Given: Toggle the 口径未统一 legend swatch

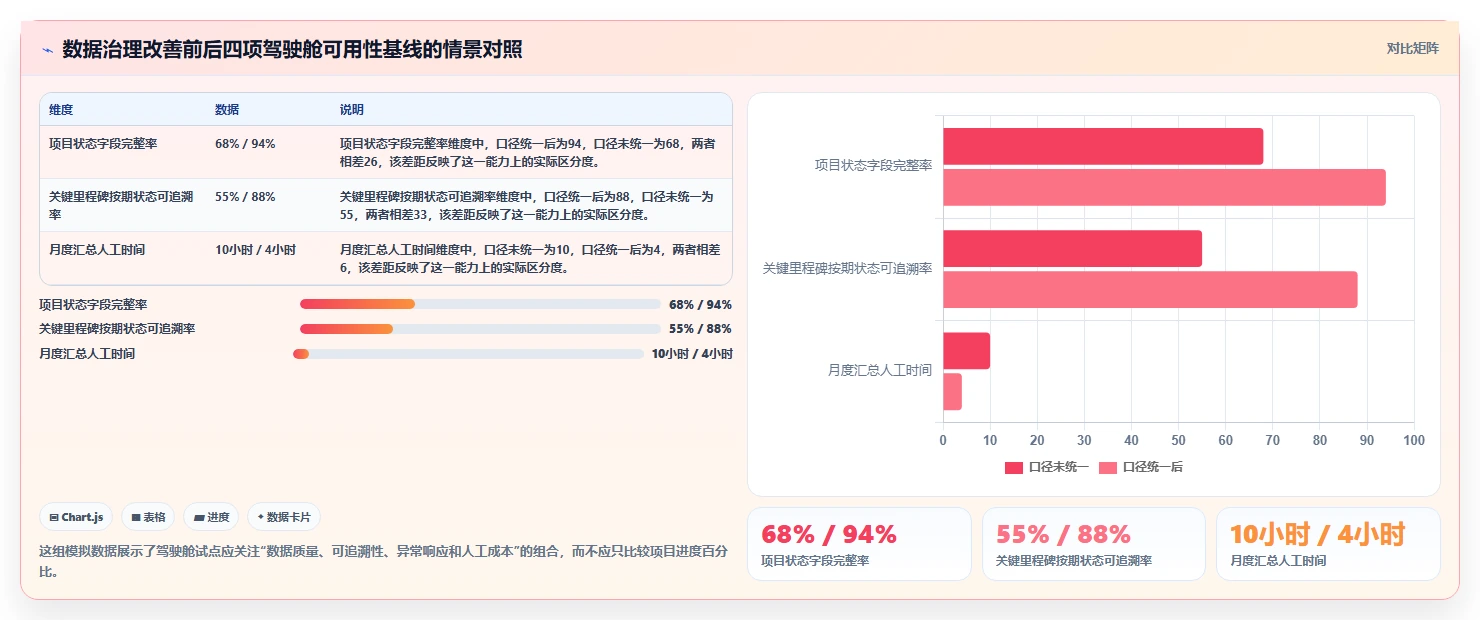Looking at the screenshot, I should pos(1014,467).
